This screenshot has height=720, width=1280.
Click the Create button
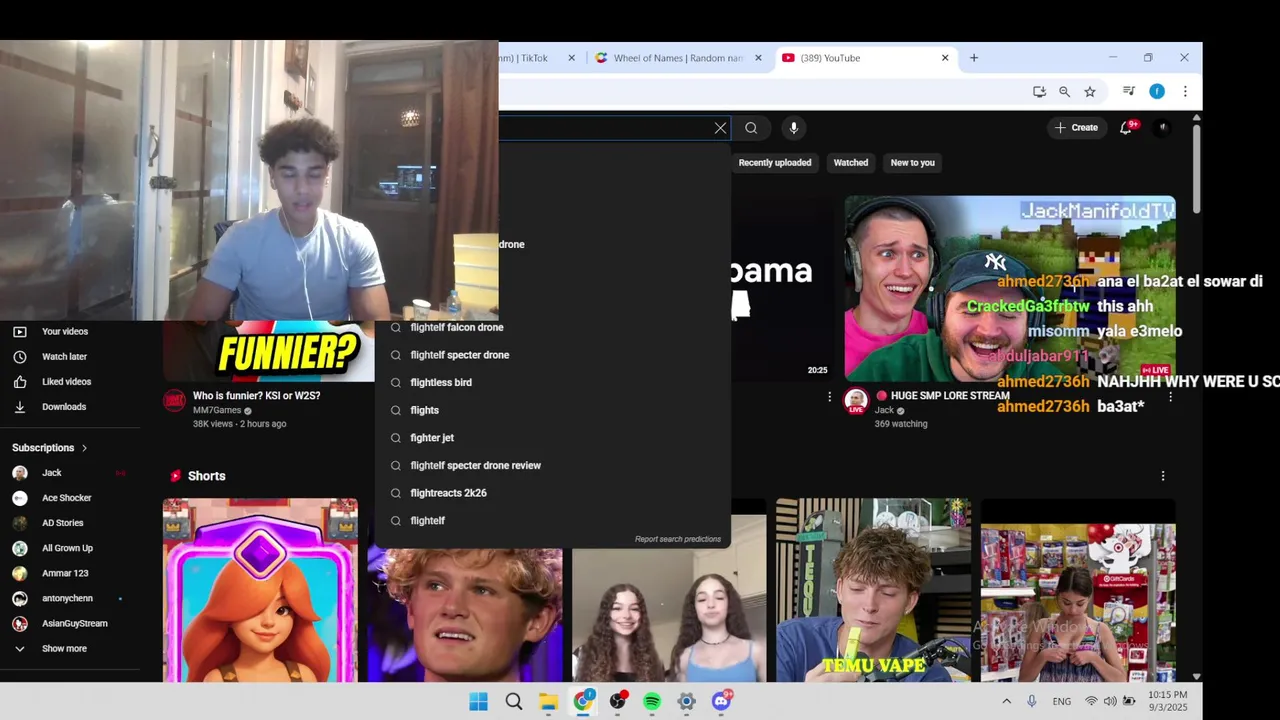coord(1076,127)
